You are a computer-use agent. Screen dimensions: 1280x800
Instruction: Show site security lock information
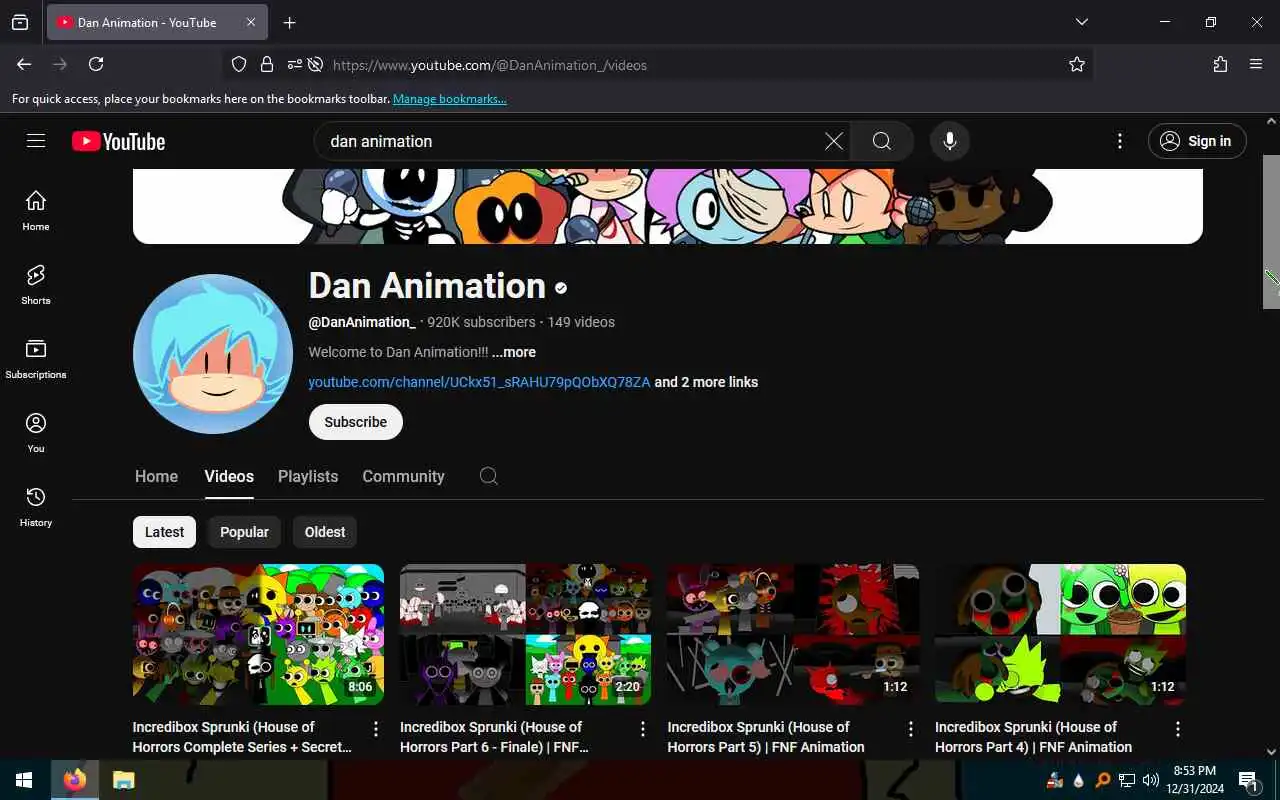point(266,64)
